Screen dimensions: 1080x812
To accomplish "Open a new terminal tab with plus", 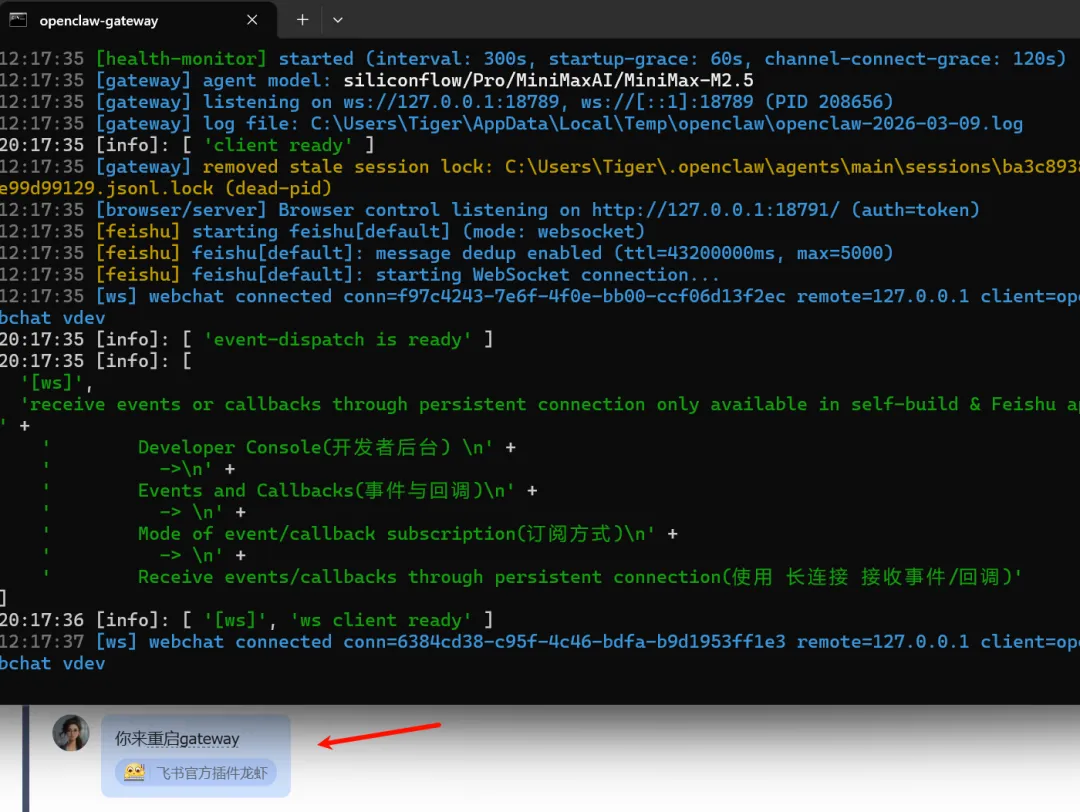I will (302, 20).
